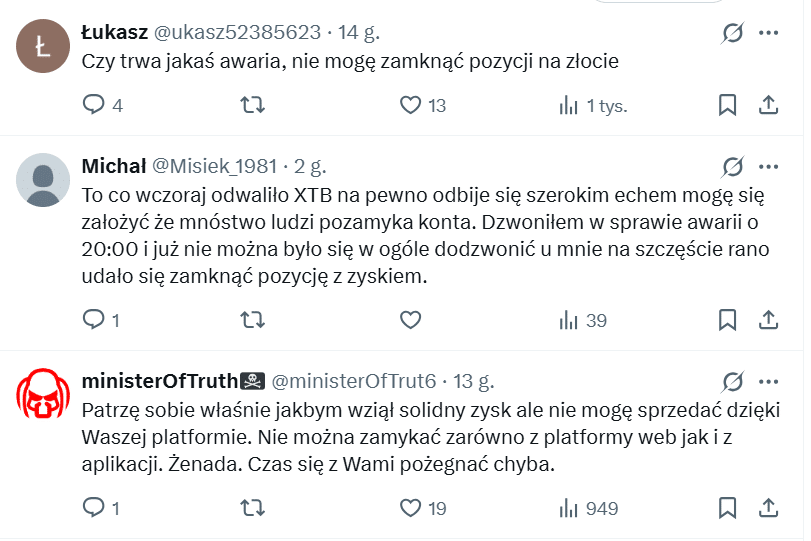Repost ministerOfTruth's tweet
811x541 pixels.
(x=254, y=509)
